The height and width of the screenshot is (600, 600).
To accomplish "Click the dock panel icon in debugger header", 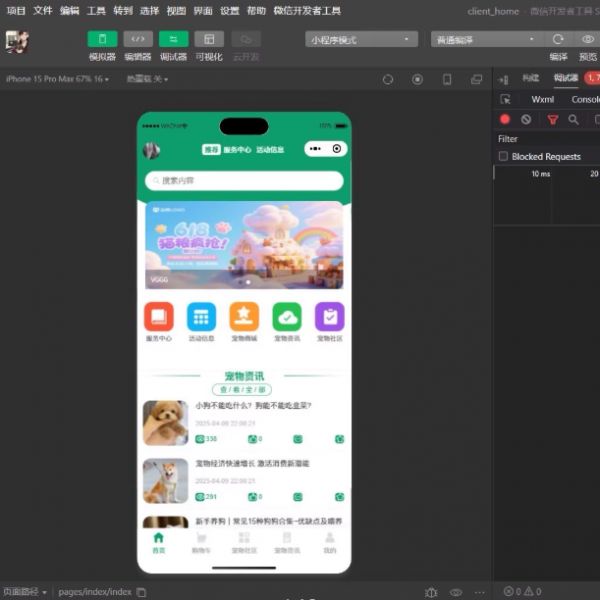I will (503, 80).
